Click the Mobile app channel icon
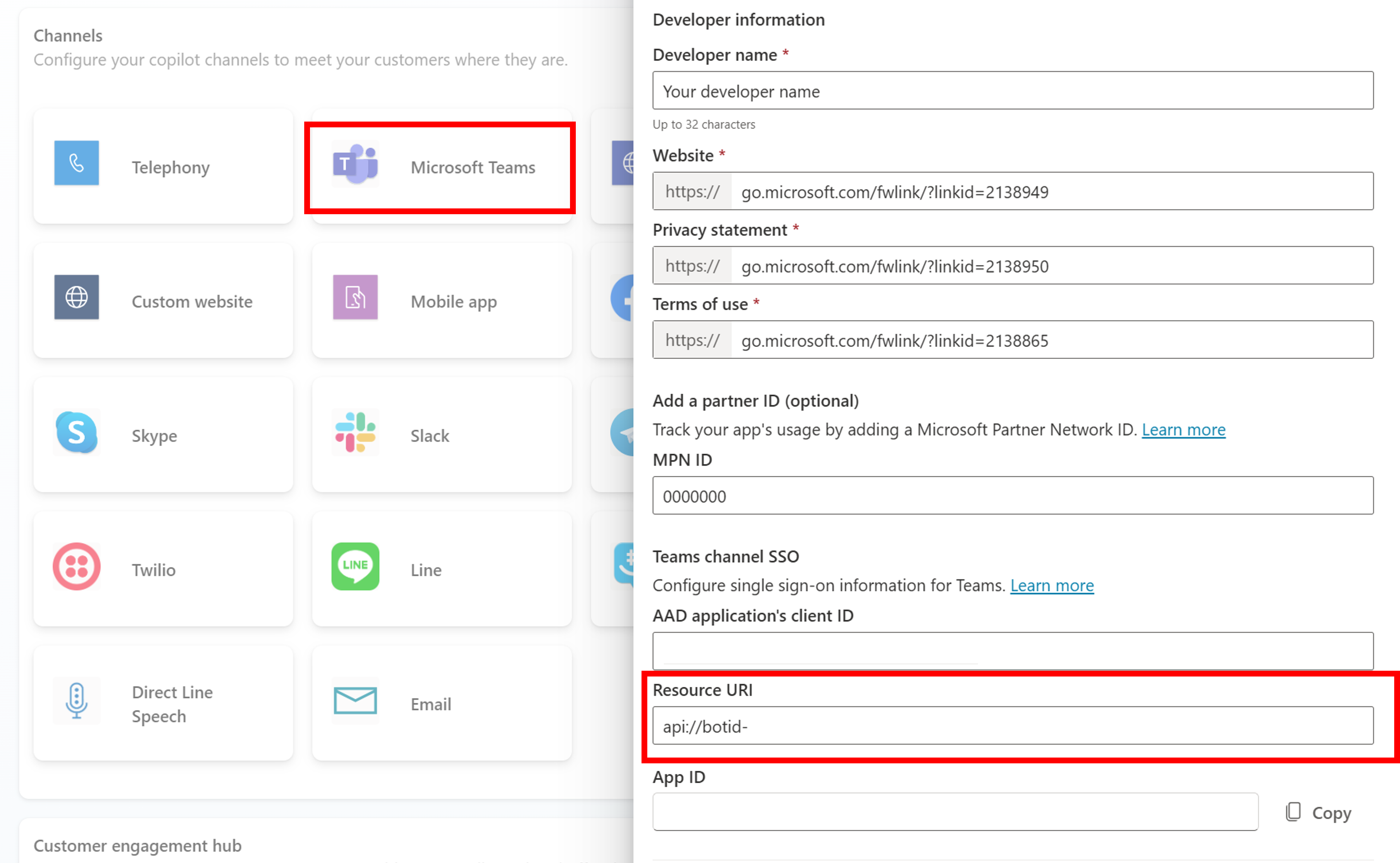The height and width of the screenshot is (863, 1400). click(x=355, y=300)
